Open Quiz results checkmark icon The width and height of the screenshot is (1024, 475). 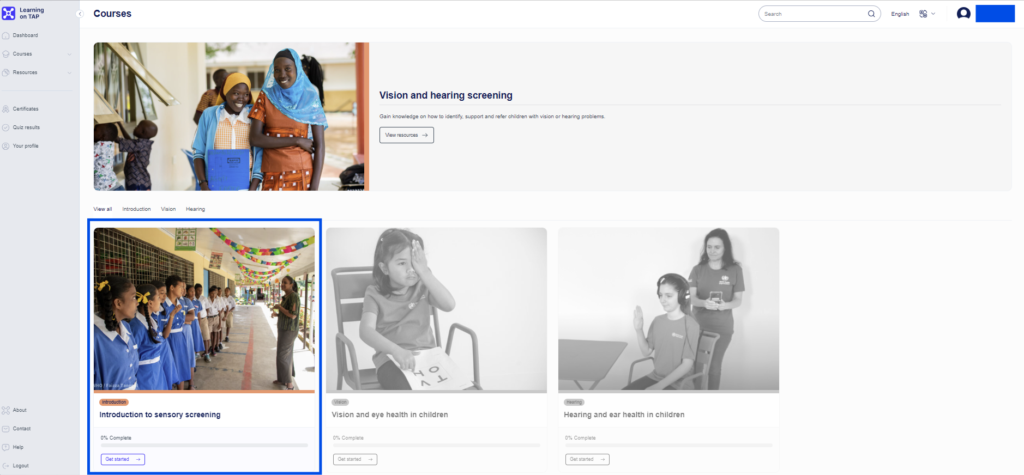(x=6, y=127)
